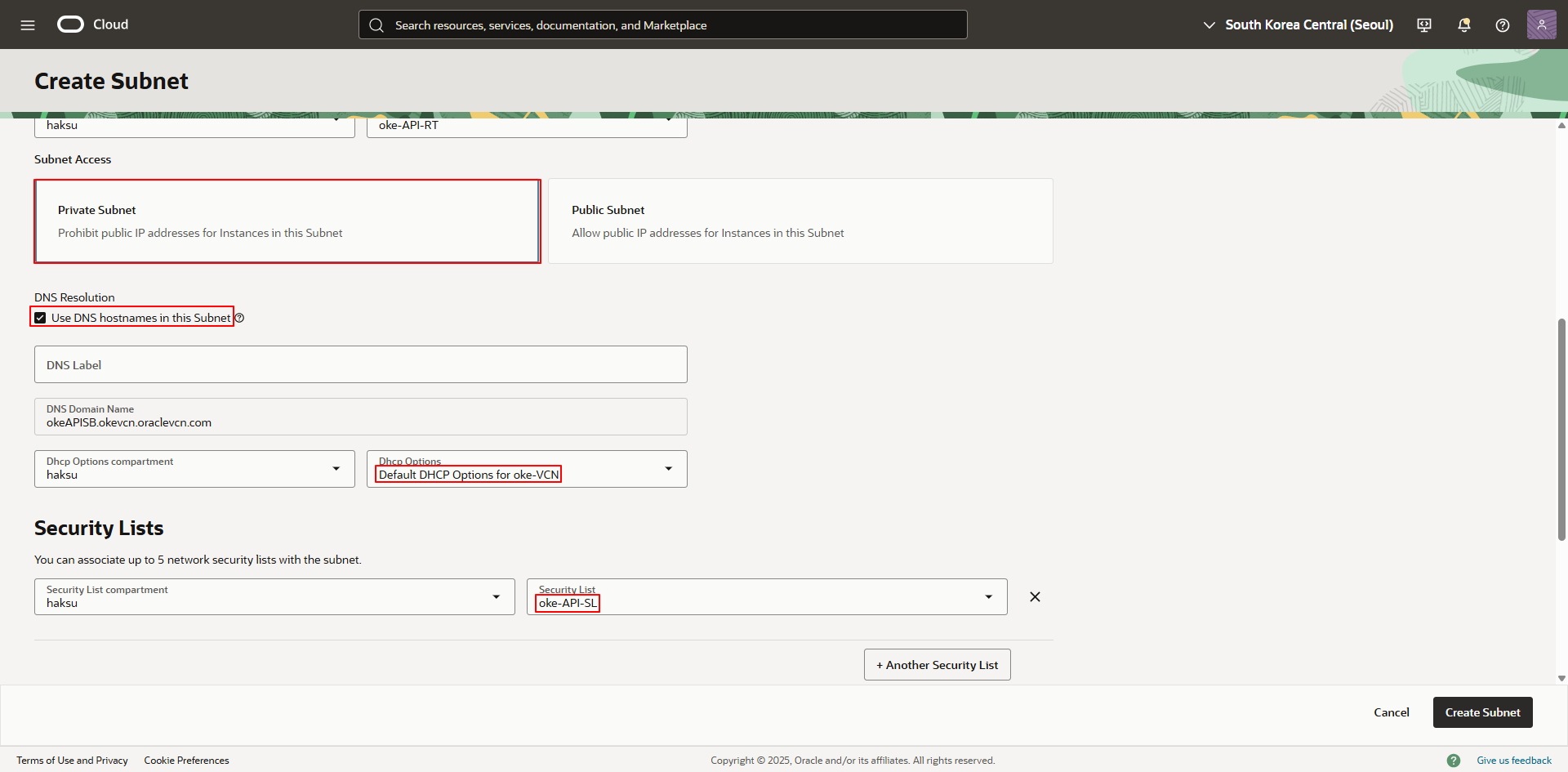Open the Cloud Shell developer tools icon
The width and height of the screenshot is (1568, 772).
tap(1424, 25)
